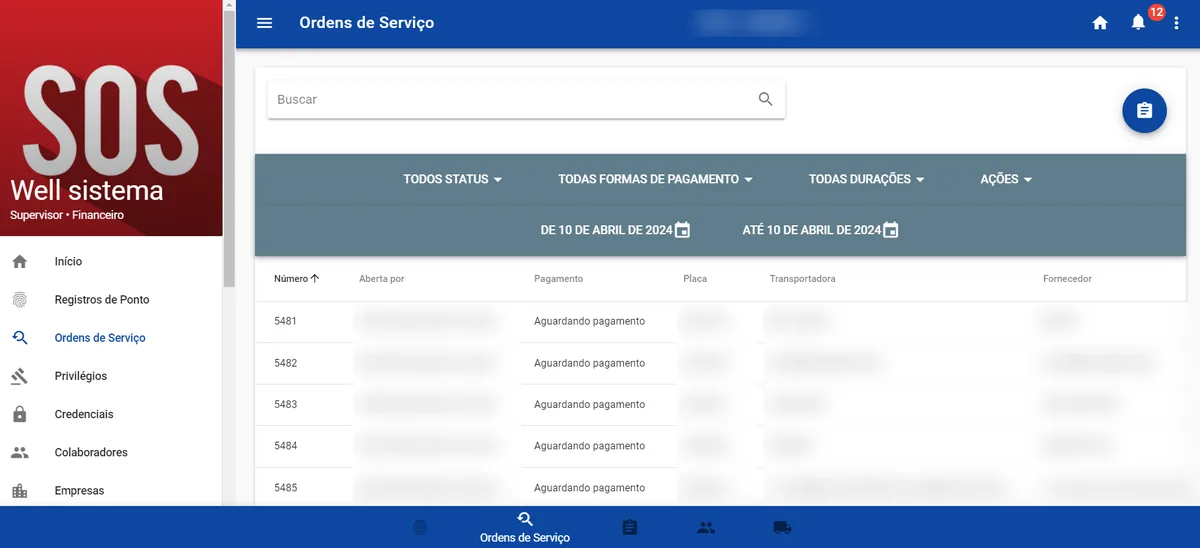Screen dimensions: 1200x548
Task: Click Aguardando pagamento in row 5481
Action: 589,321
